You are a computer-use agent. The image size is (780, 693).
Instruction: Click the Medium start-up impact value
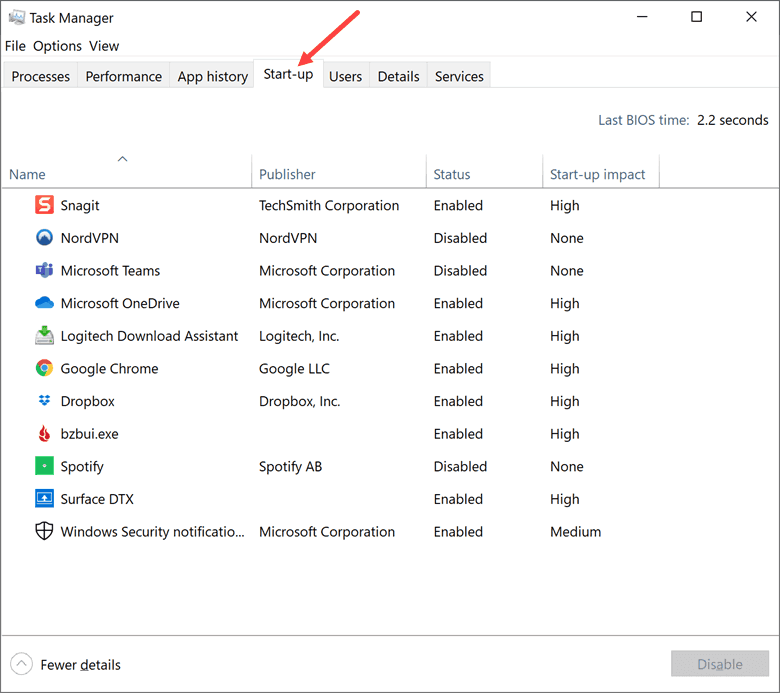click(576, 532)
